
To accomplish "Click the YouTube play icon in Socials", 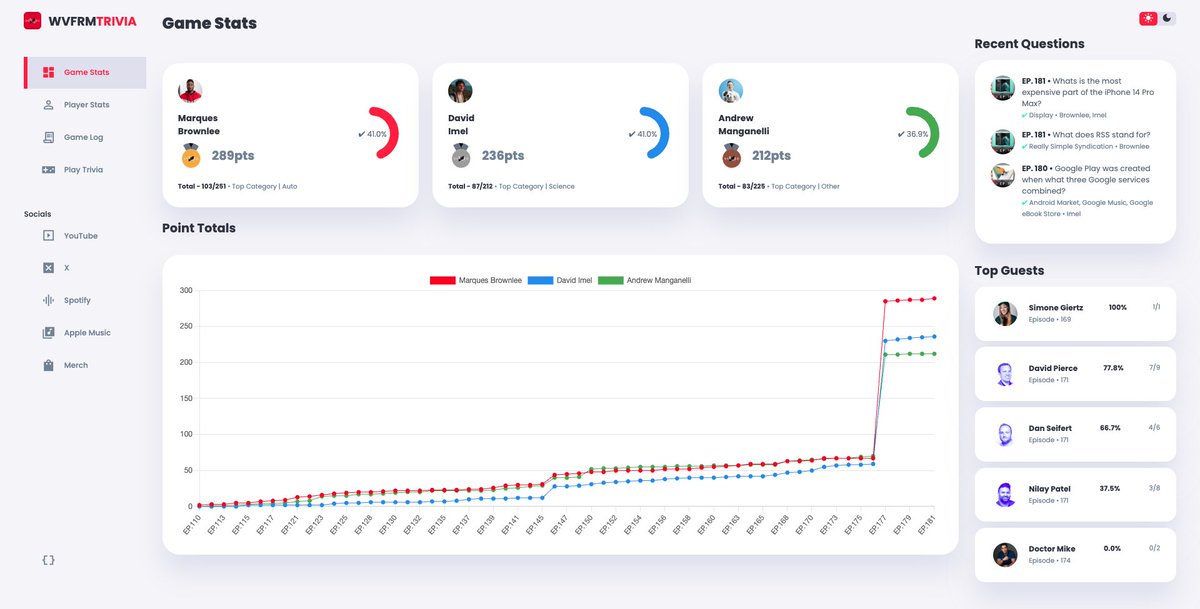I will (48, 236).
